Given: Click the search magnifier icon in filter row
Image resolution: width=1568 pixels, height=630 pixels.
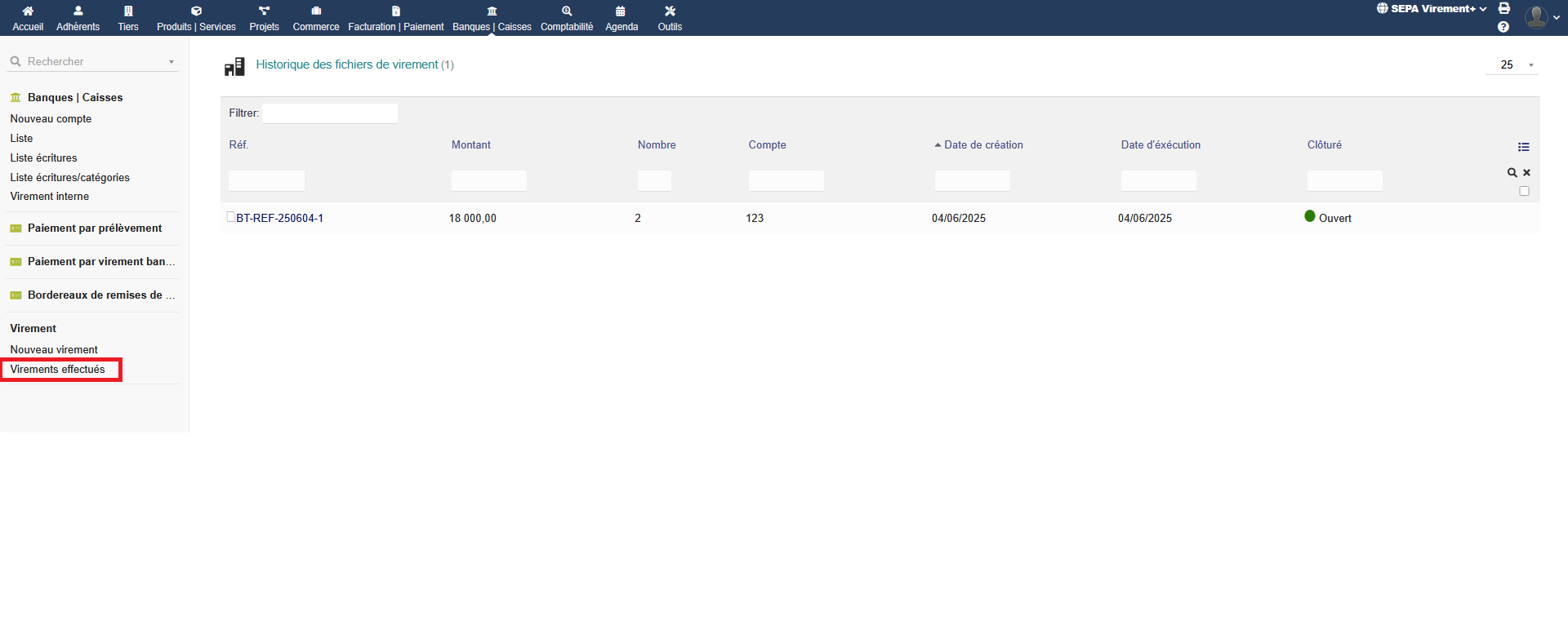Looking at the screenshot, I should (1512, 173).
